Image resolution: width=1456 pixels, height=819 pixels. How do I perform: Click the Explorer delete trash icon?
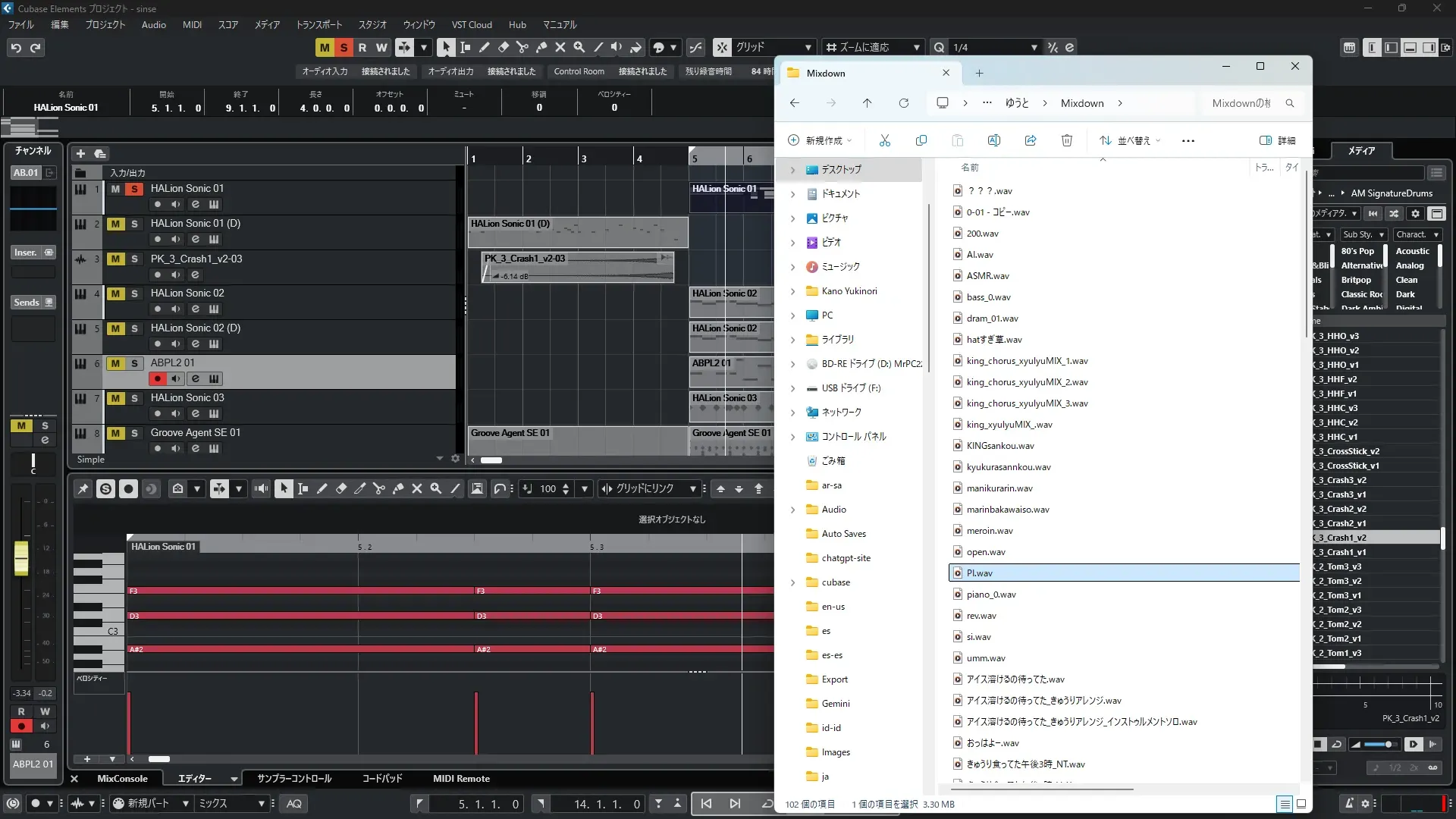click(x=1066, y=140)
